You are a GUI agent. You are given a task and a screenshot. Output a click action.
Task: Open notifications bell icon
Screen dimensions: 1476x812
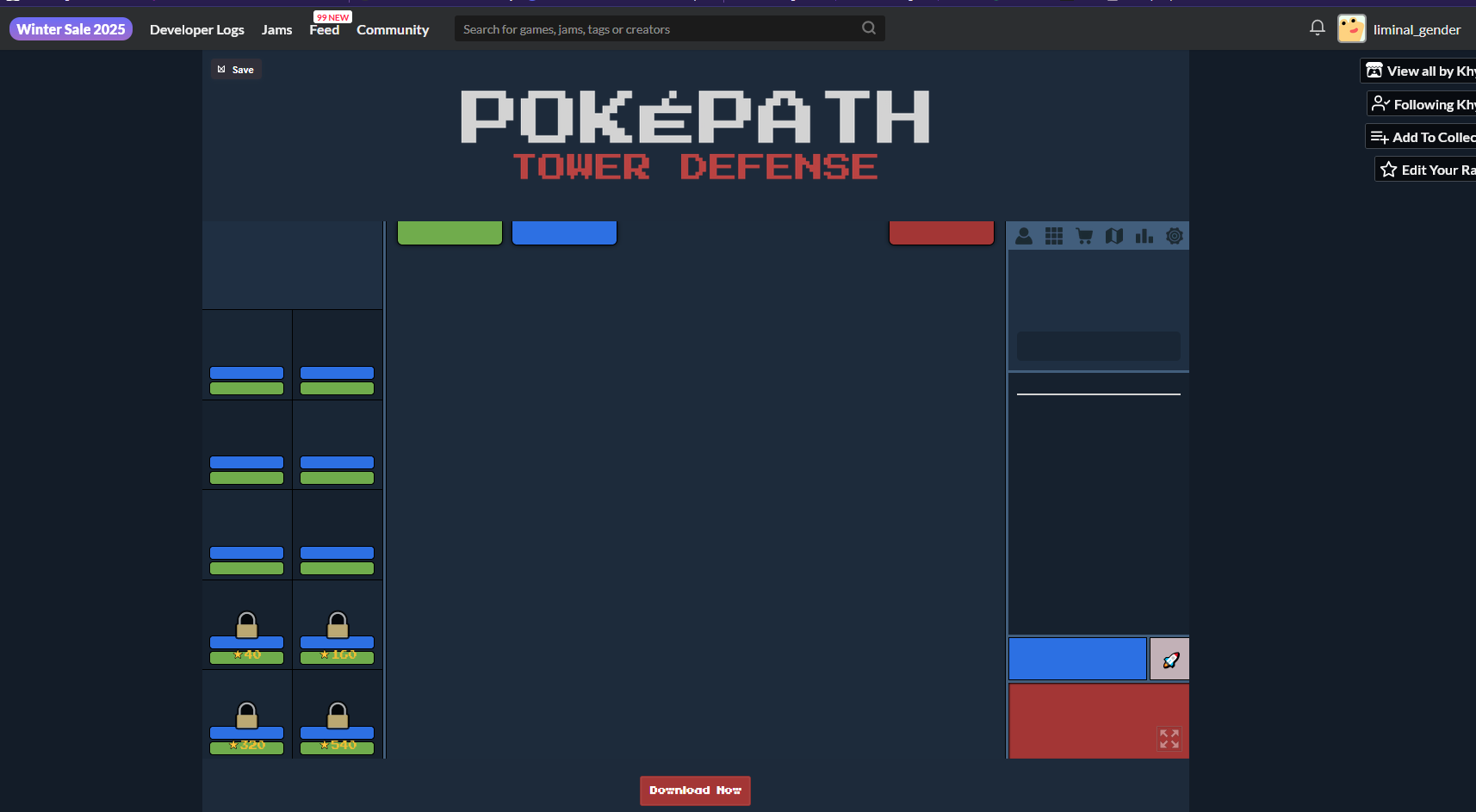coord(1318,28)
